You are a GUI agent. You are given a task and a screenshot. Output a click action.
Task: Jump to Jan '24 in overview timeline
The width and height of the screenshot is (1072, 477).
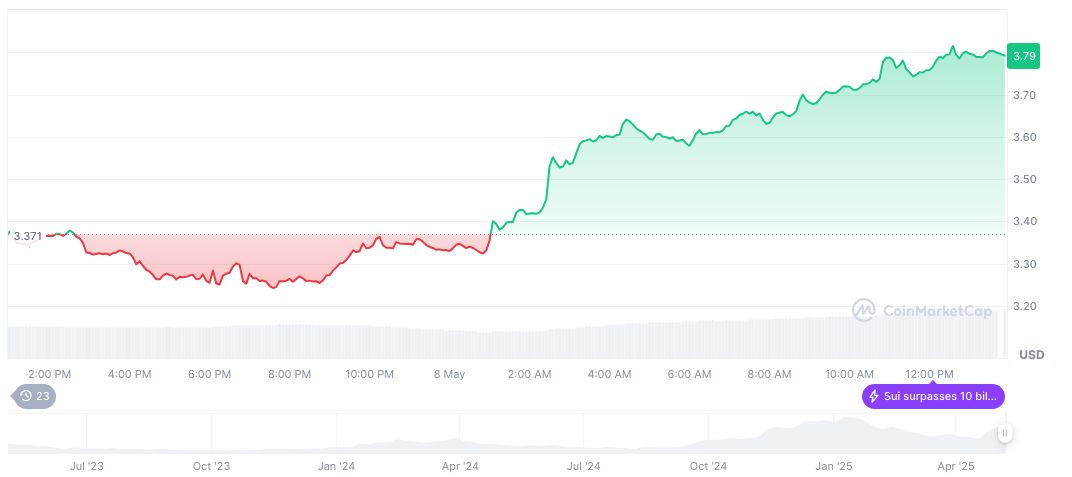(x=336, y=466)
